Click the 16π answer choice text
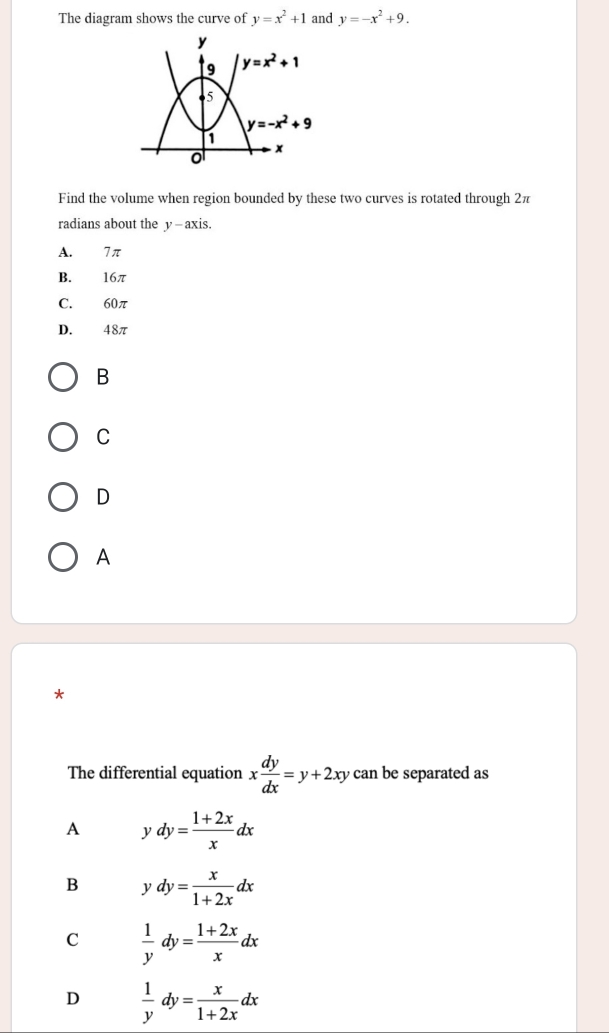 point(113,277)
